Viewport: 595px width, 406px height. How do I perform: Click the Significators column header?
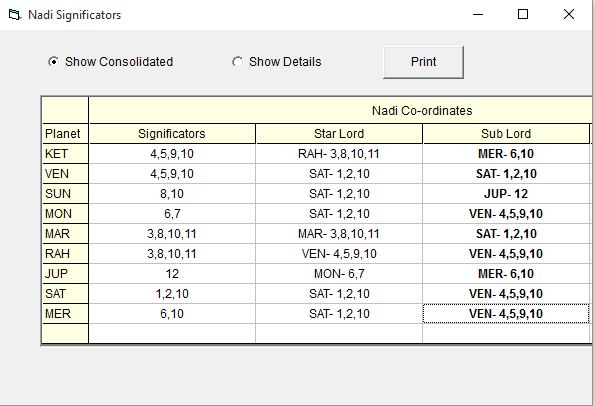coord(172,134)
